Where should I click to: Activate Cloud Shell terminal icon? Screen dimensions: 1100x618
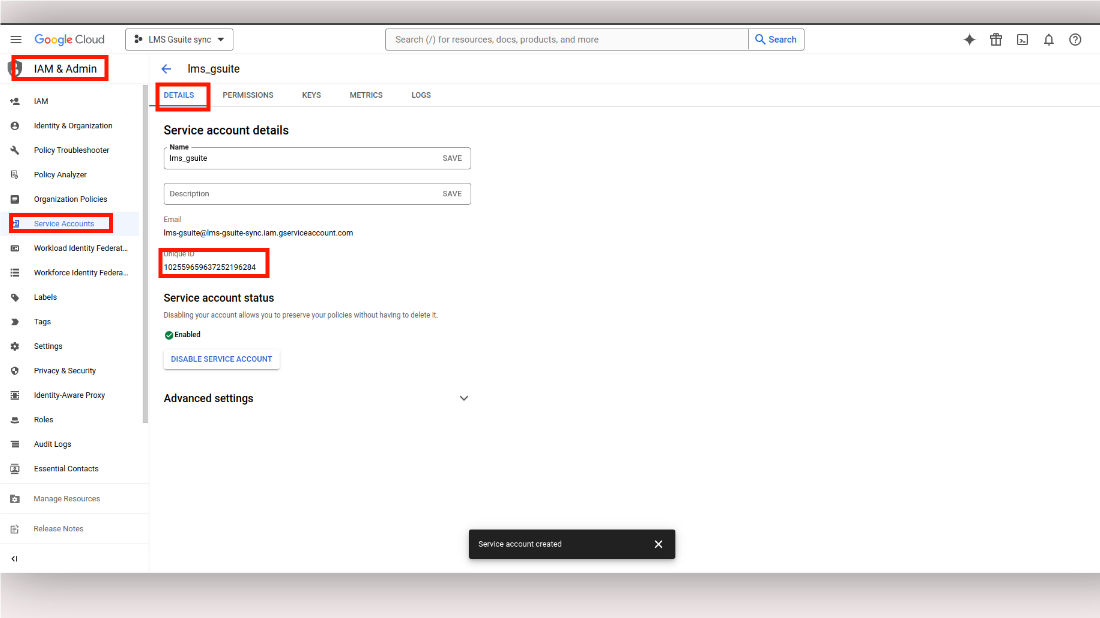(x=1022, y=39)
